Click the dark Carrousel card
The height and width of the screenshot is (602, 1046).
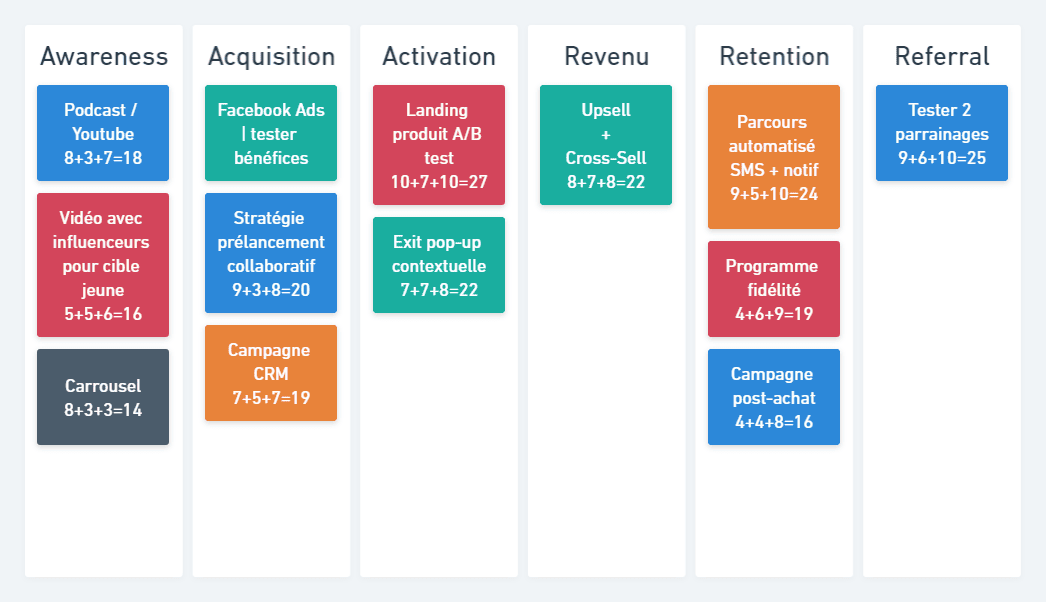click(103, 397)
